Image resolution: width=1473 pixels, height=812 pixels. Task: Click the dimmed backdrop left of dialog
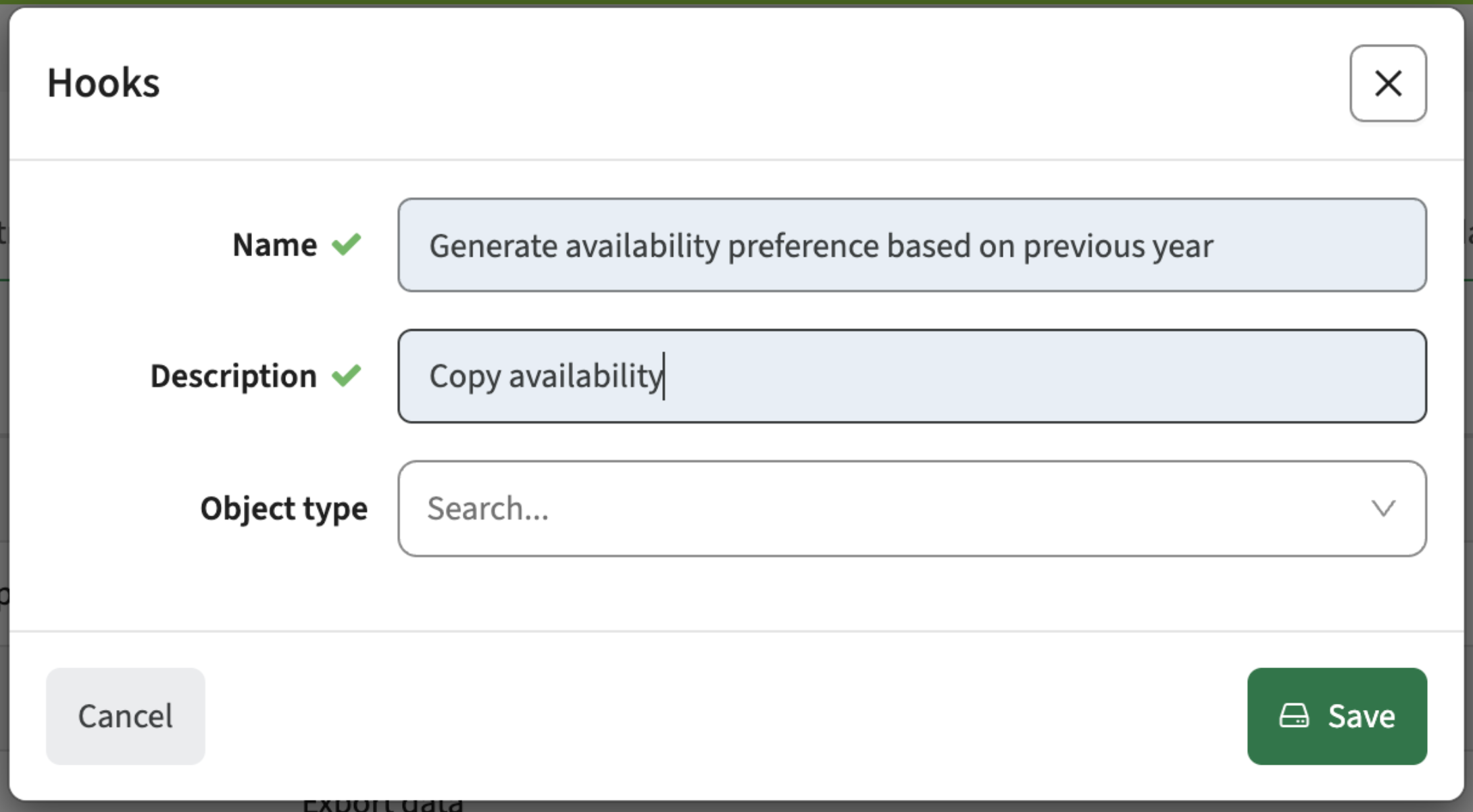pyautogui.click(x=4, y=405)
